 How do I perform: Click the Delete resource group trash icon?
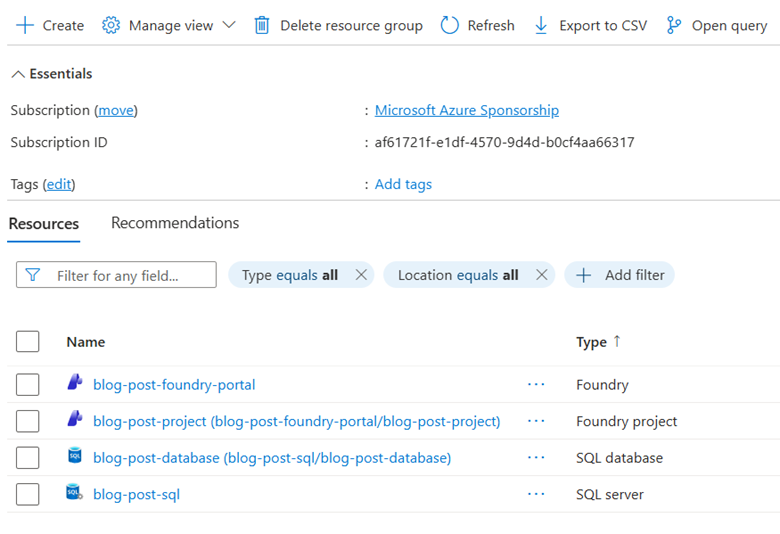(262, 25)
